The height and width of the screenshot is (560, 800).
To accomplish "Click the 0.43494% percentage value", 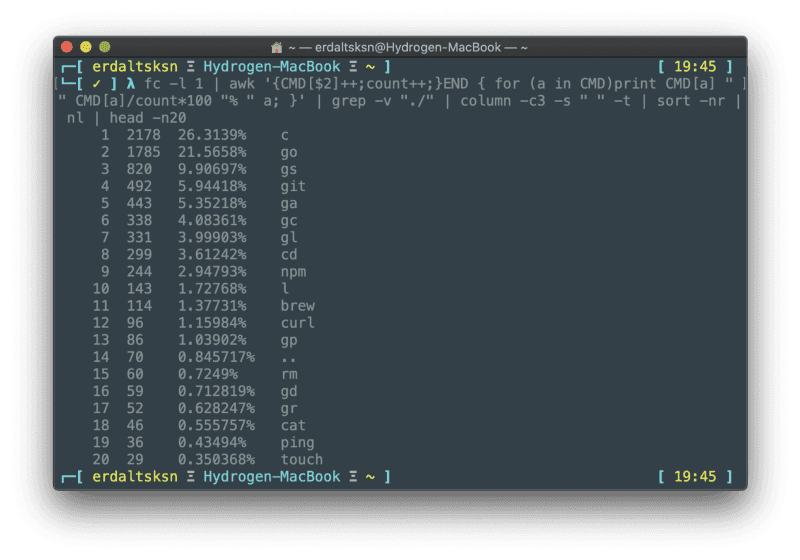I will tap(212, 443).
